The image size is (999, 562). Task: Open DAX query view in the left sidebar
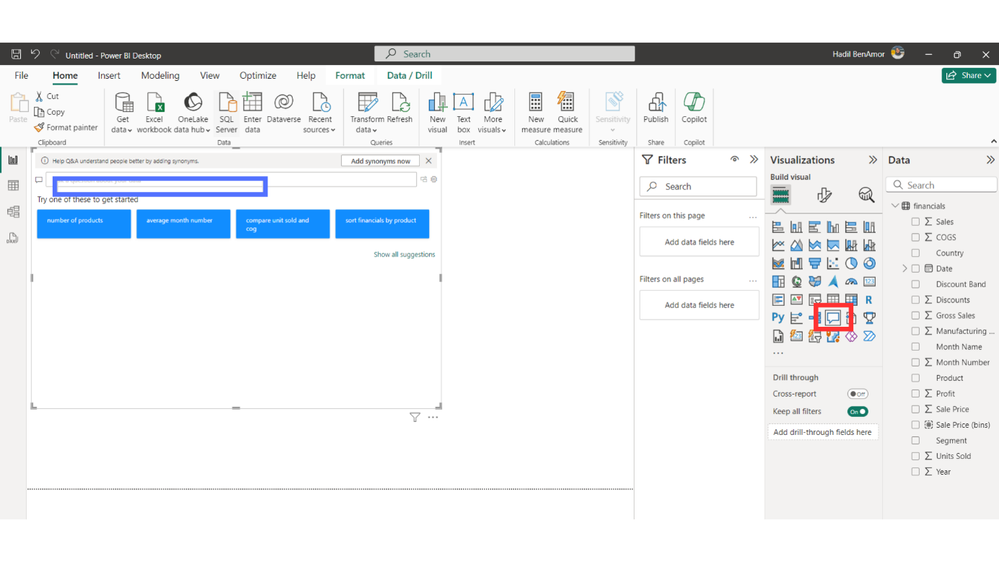click(x=13, y=238)
